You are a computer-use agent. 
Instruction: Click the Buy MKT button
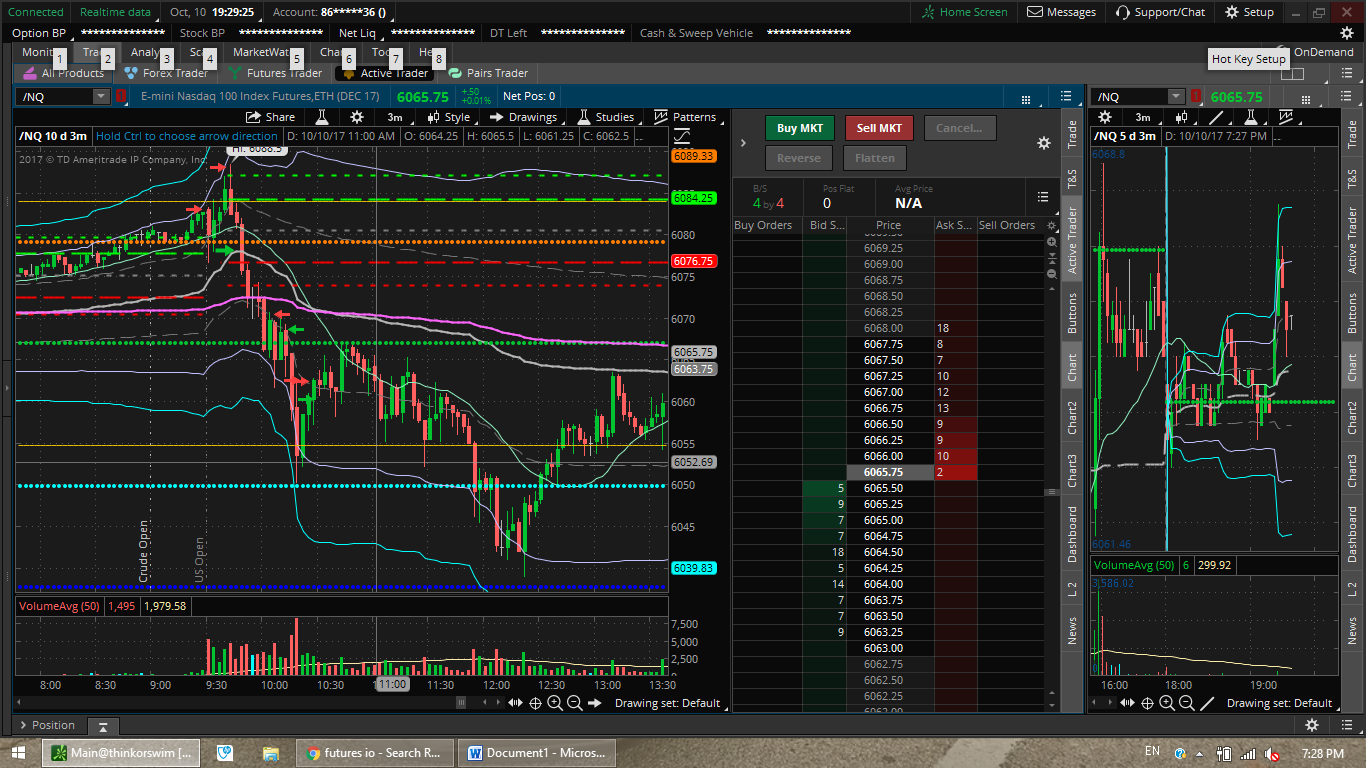(x=799, y=128)
